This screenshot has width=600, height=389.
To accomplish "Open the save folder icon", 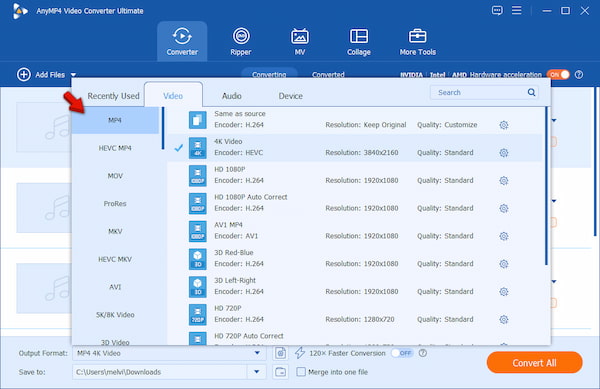I will pos(280,372).
